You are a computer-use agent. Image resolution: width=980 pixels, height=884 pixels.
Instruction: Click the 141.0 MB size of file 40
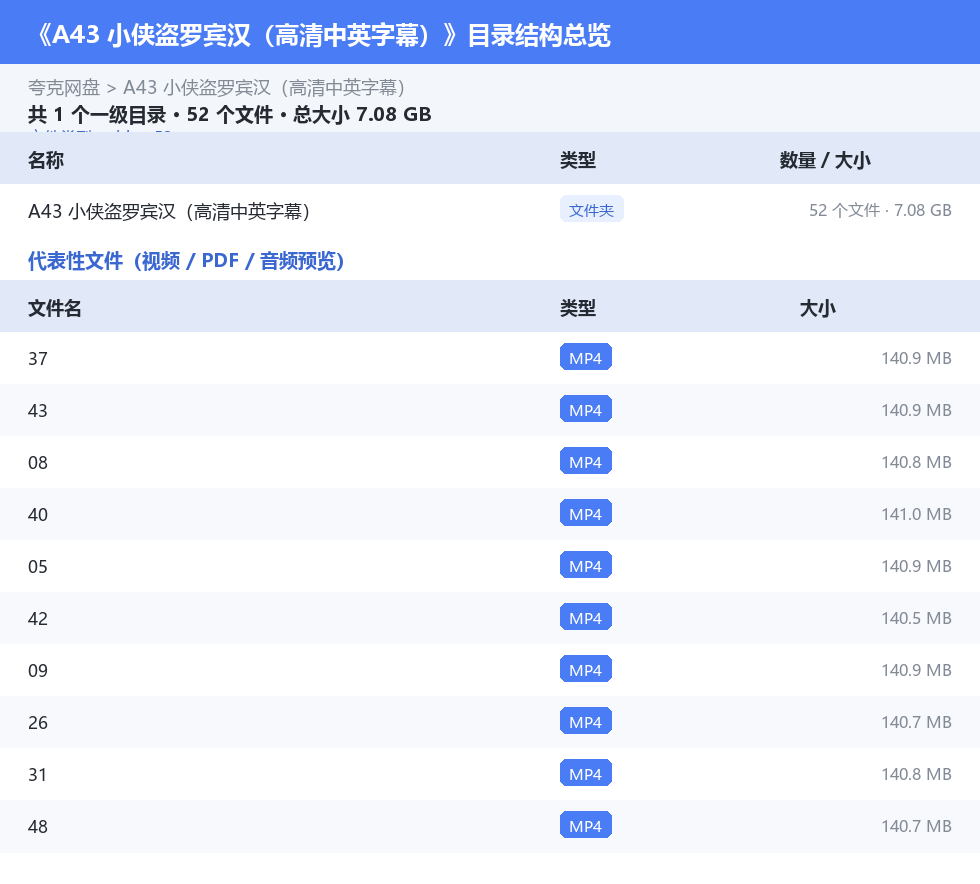pos(916,514)
